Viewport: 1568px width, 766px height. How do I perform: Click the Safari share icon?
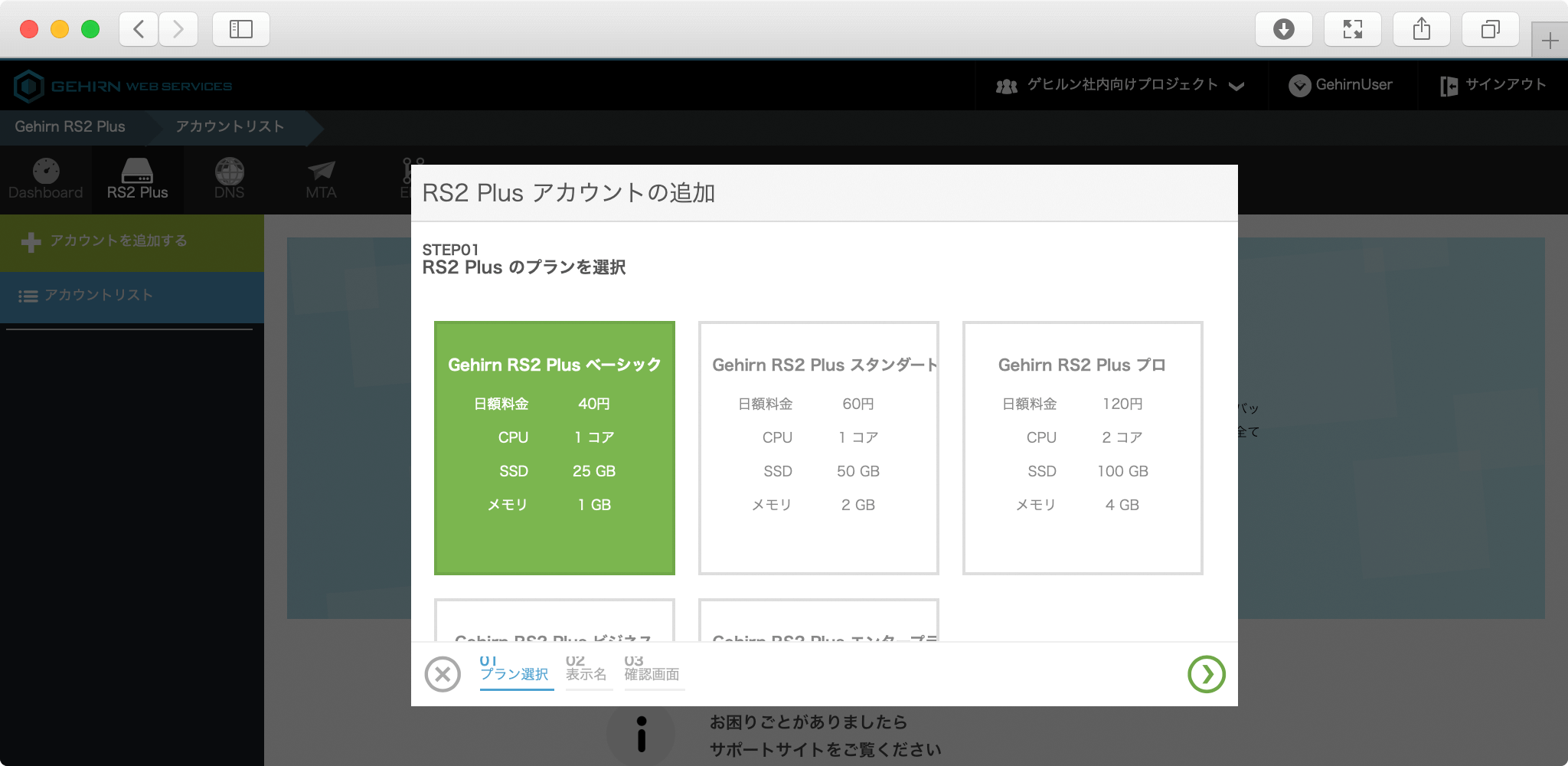pos(1421,29)
